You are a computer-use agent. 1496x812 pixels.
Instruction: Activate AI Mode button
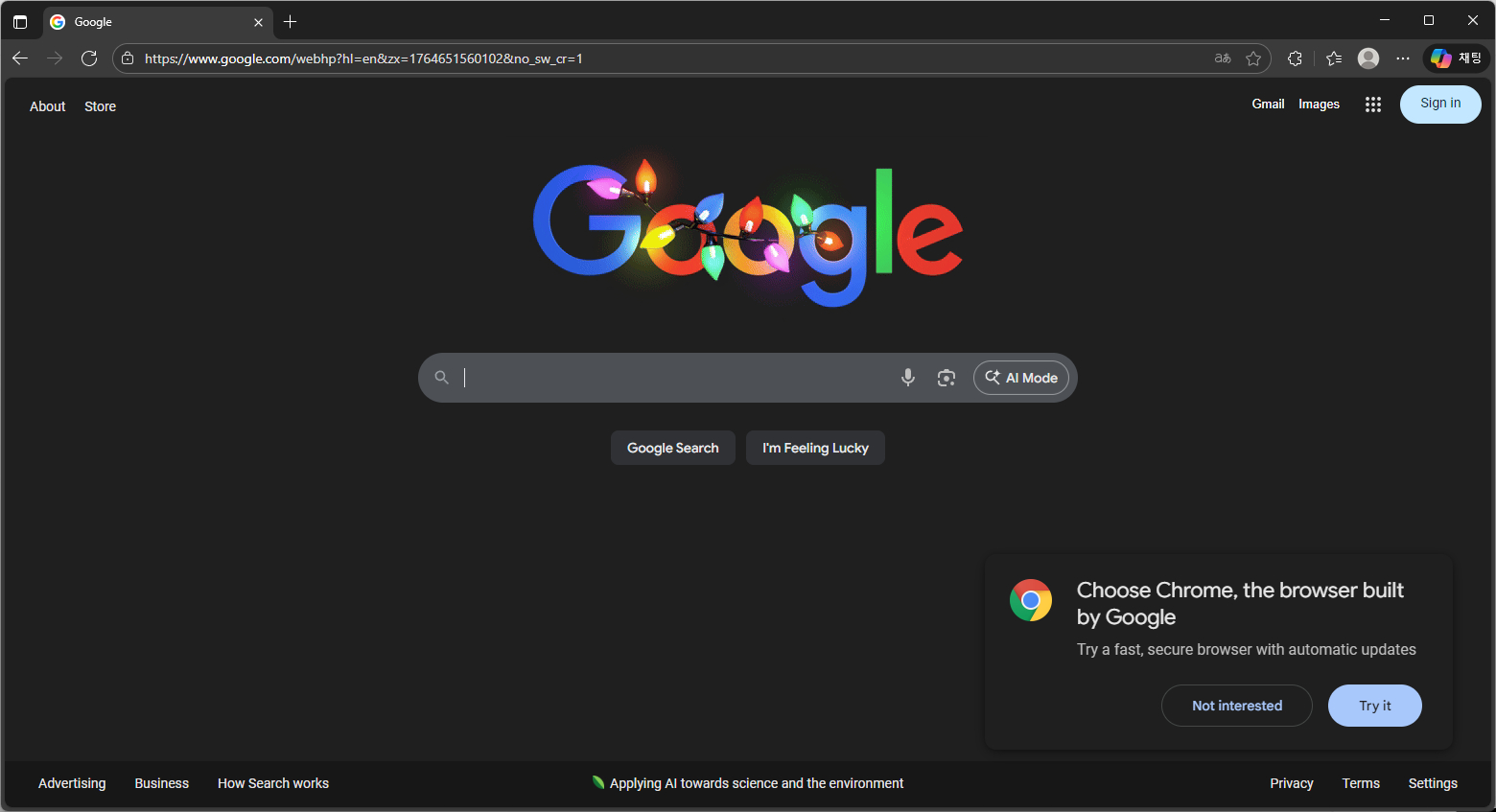pyautogui.click(x=1021, y=378)
